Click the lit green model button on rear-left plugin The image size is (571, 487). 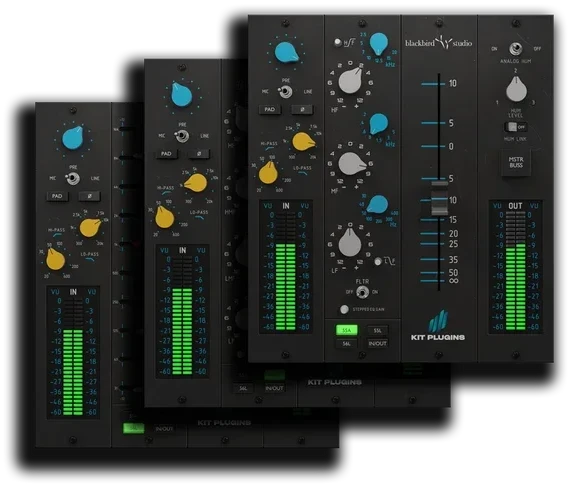pos(134,428)
